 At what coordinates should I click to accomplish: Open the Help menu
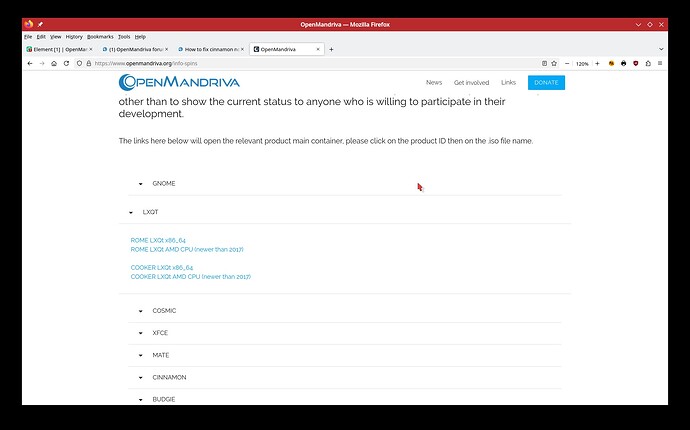click(140, 37)
